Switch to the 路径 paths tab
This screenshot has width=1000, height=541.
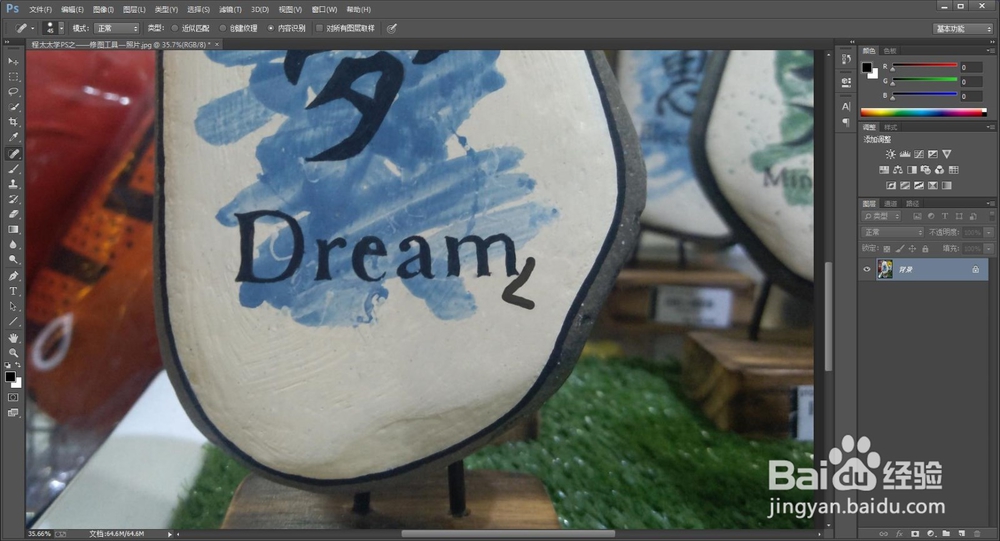913,204
